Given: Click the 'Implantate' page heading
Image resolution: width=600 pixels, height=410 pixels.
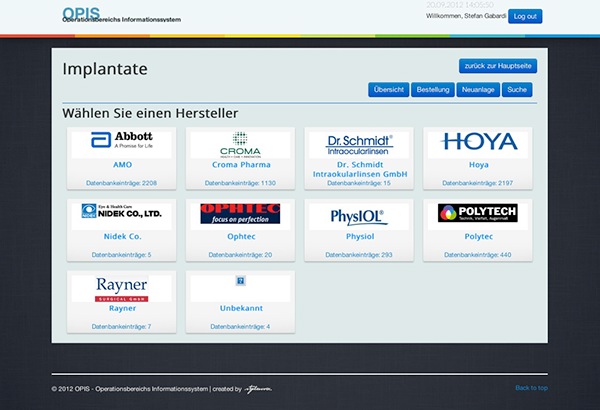Looking at the screenshot, I should [x=105, y=69].
